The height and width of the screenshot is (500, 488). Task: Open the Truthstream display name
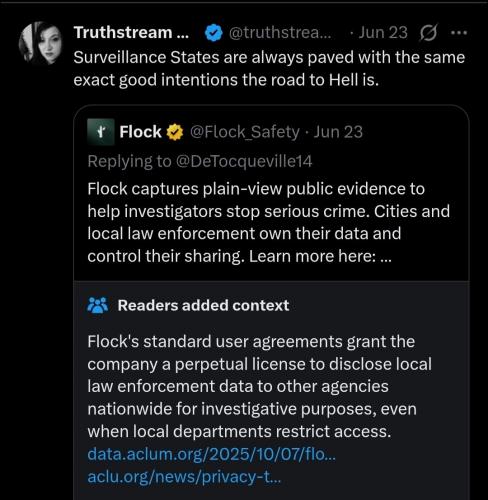(131, 33)
